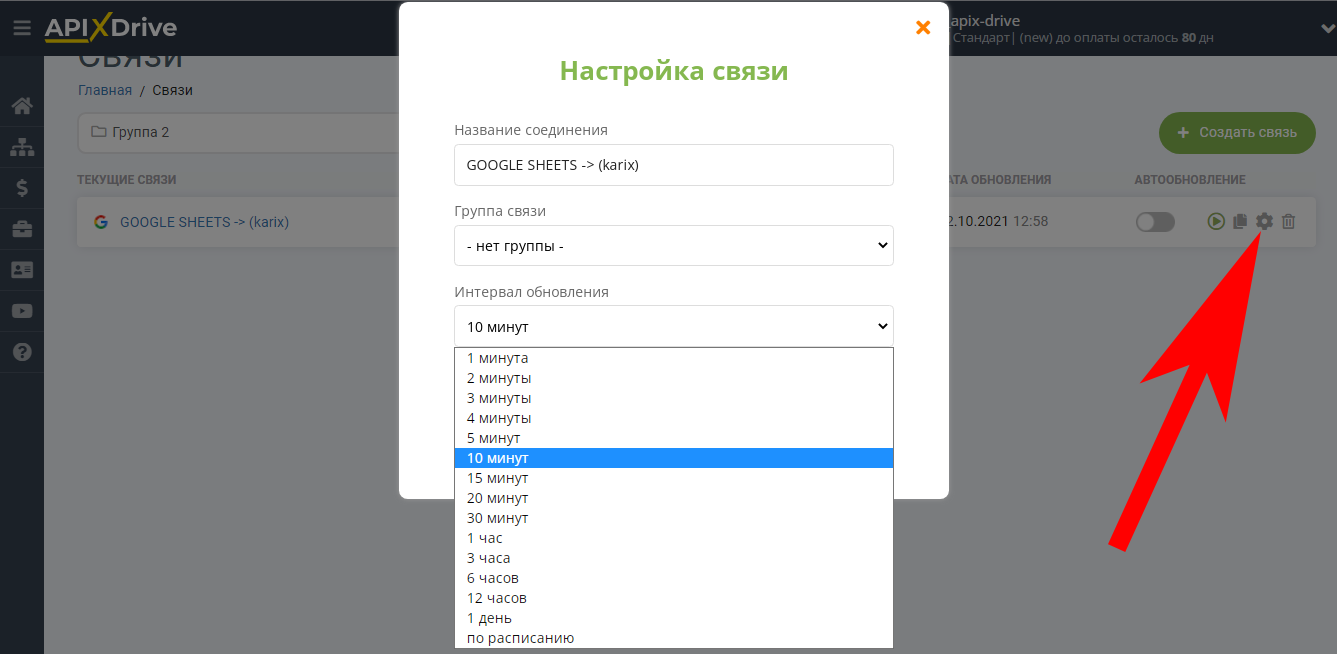Open the help question mark icon
The image size is (1337, 654).
(22, 352)
